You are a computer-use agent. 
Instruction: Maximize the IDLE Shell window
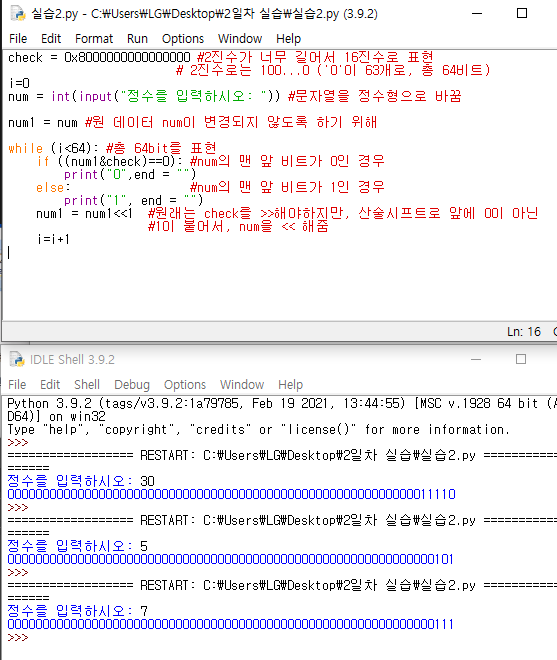click(521, 359)
